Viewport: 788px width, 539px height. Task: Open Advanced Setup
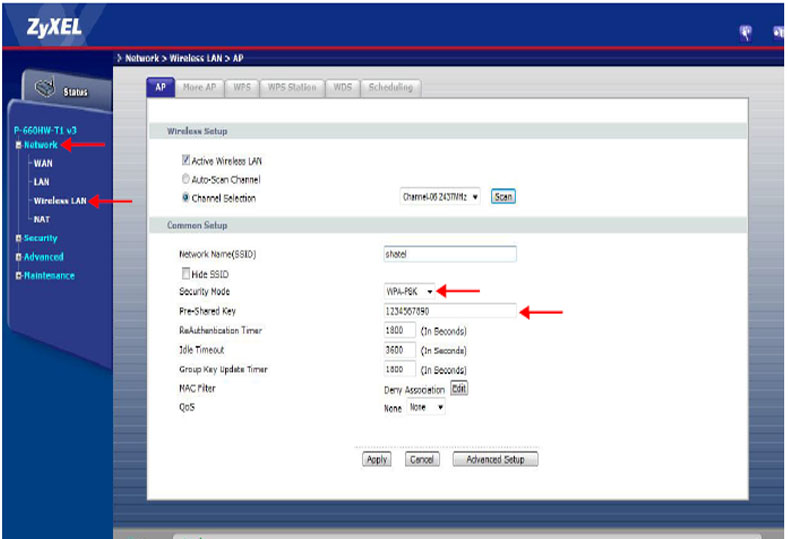[495, 460]
